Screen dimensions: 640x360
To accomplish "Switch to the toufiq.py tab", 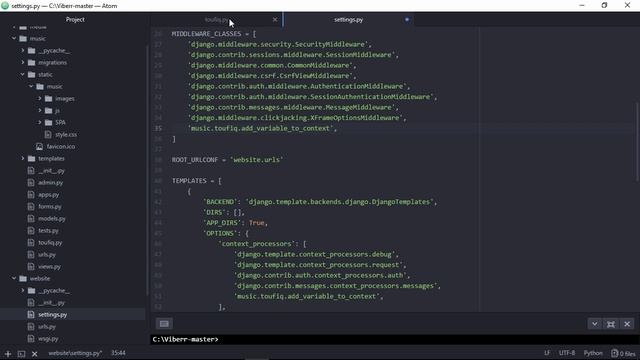I will (x=216, y=20).
